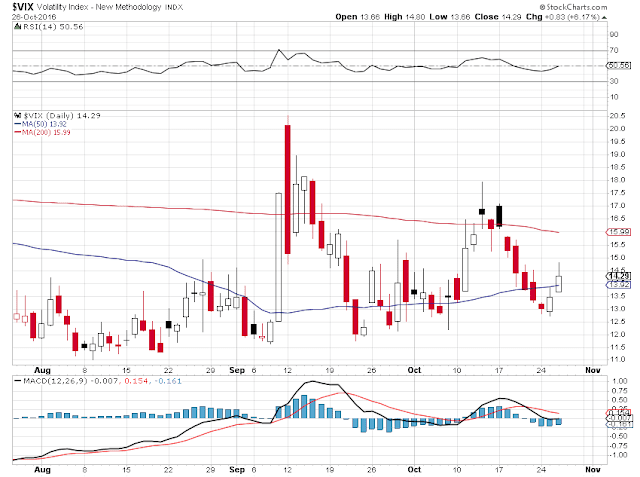The image size is (640, 477).
Task: Click the Nov label under the price panel
Action: point(593,370)
